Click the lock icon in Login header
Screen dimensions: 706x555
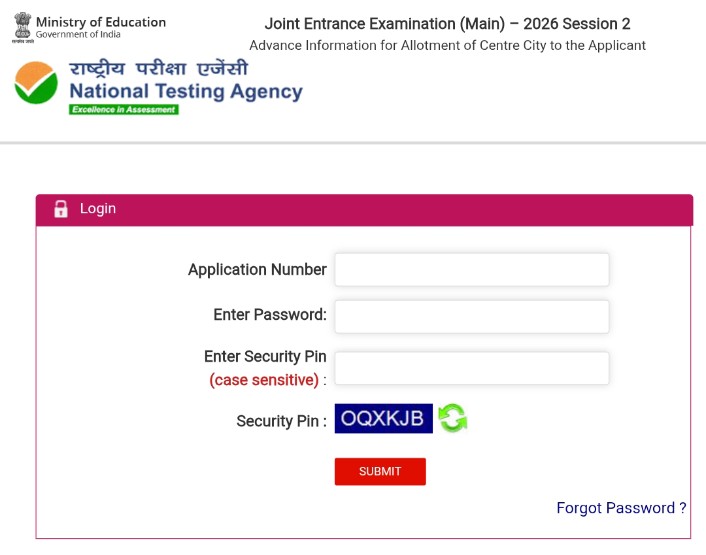[x=61, y=209]
